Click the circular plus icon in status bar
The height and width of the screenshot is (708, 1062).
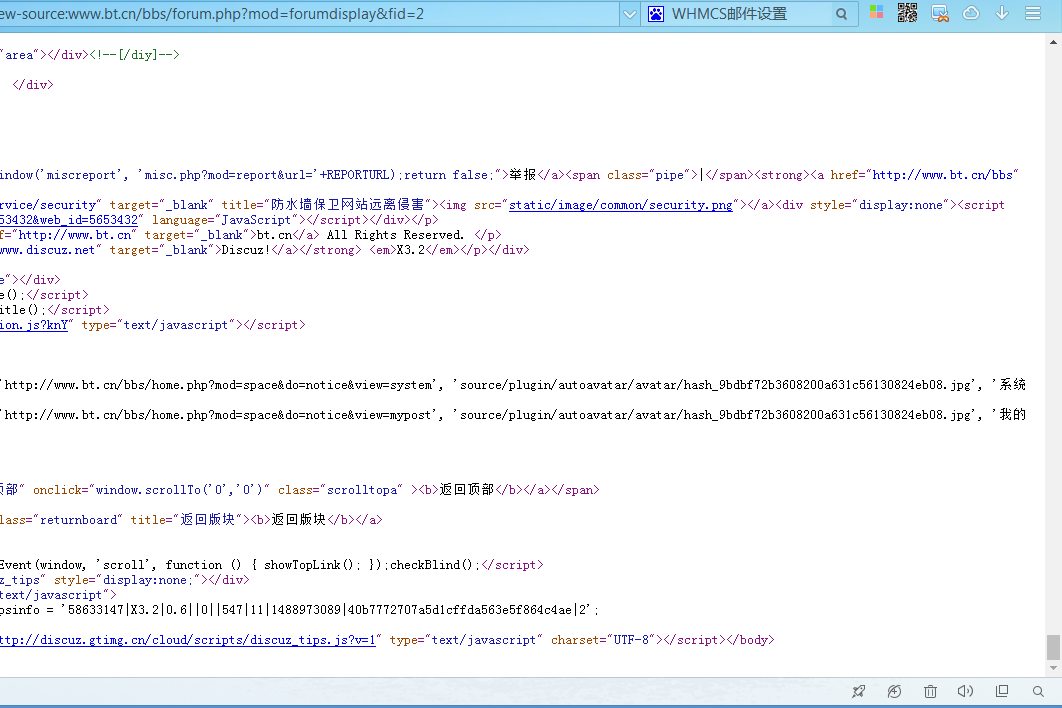click(895, 691)
